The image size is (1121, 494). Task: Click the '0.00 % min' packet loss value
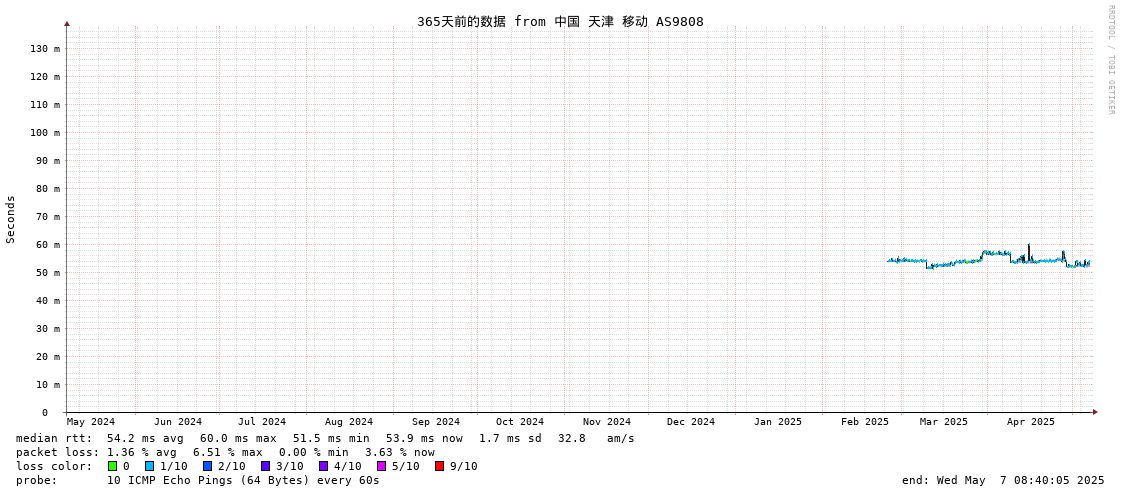click(x=314, y=453)
